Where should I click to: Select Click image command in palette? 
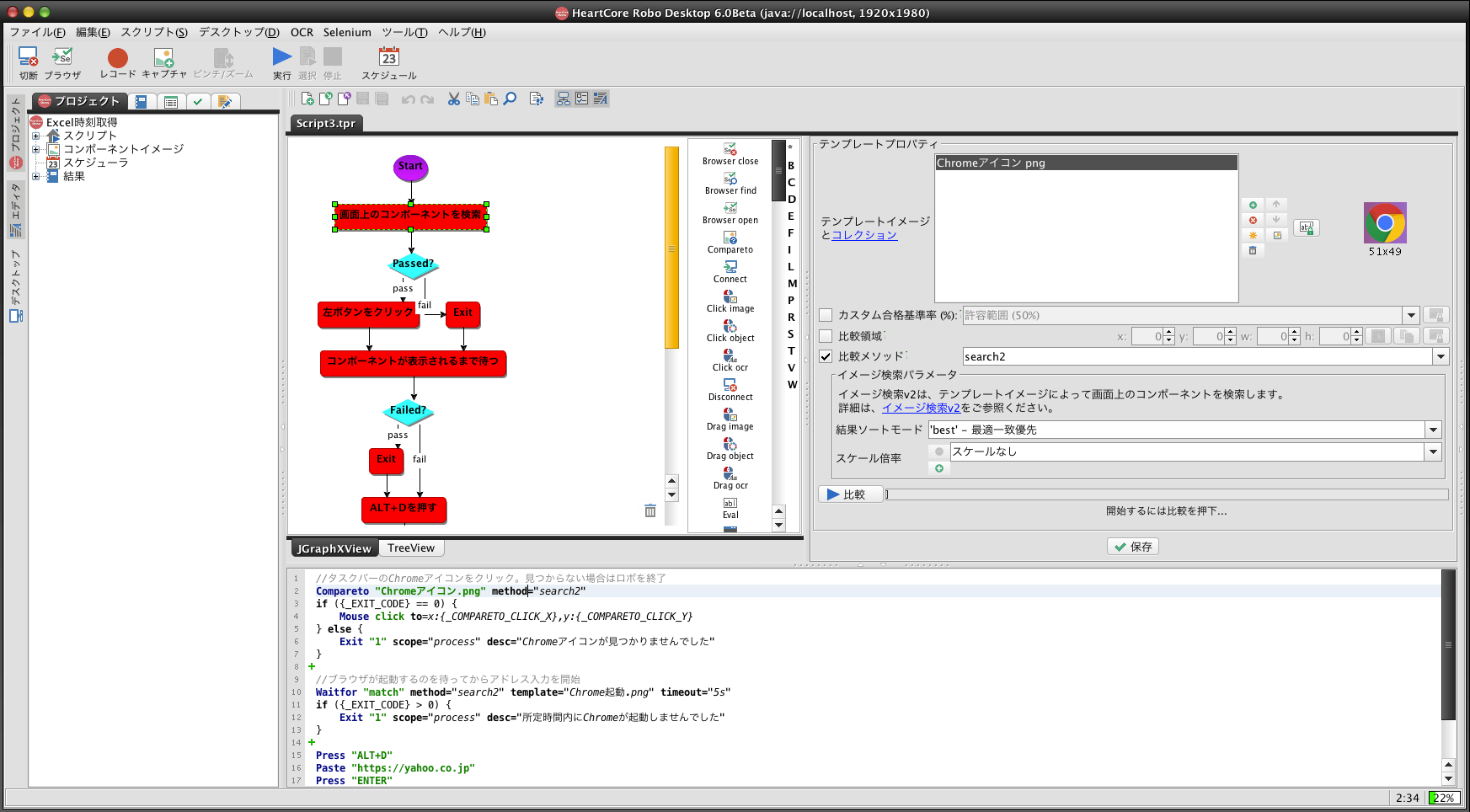[x=730, y=301]
